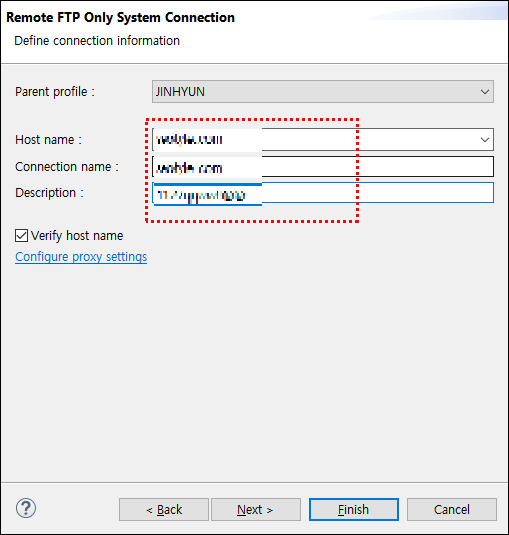Open the Host name dropdown arrow

[x=485, y=140]
